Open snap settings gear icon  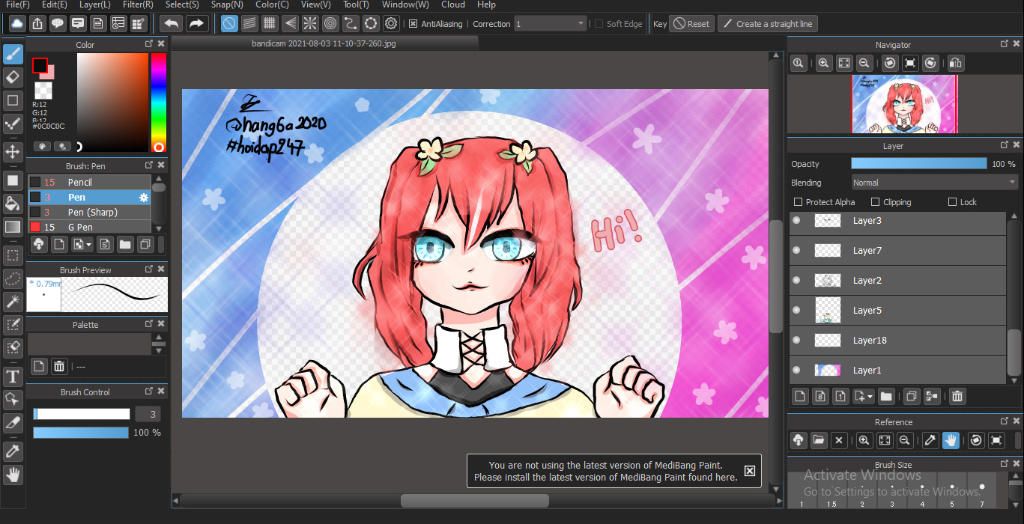click(x=391, y=24)
